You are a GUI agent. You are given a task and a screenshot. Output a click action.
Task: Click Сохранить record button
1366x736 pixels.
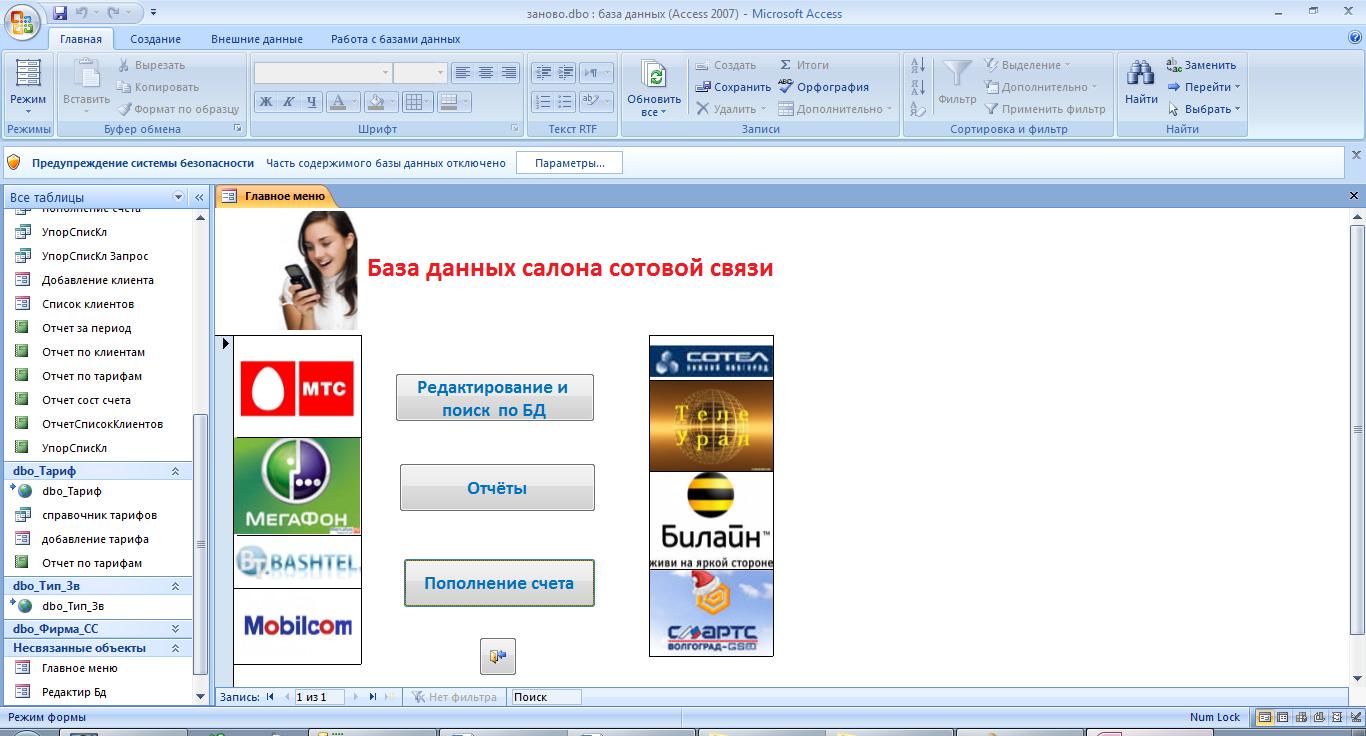[733, 87]
